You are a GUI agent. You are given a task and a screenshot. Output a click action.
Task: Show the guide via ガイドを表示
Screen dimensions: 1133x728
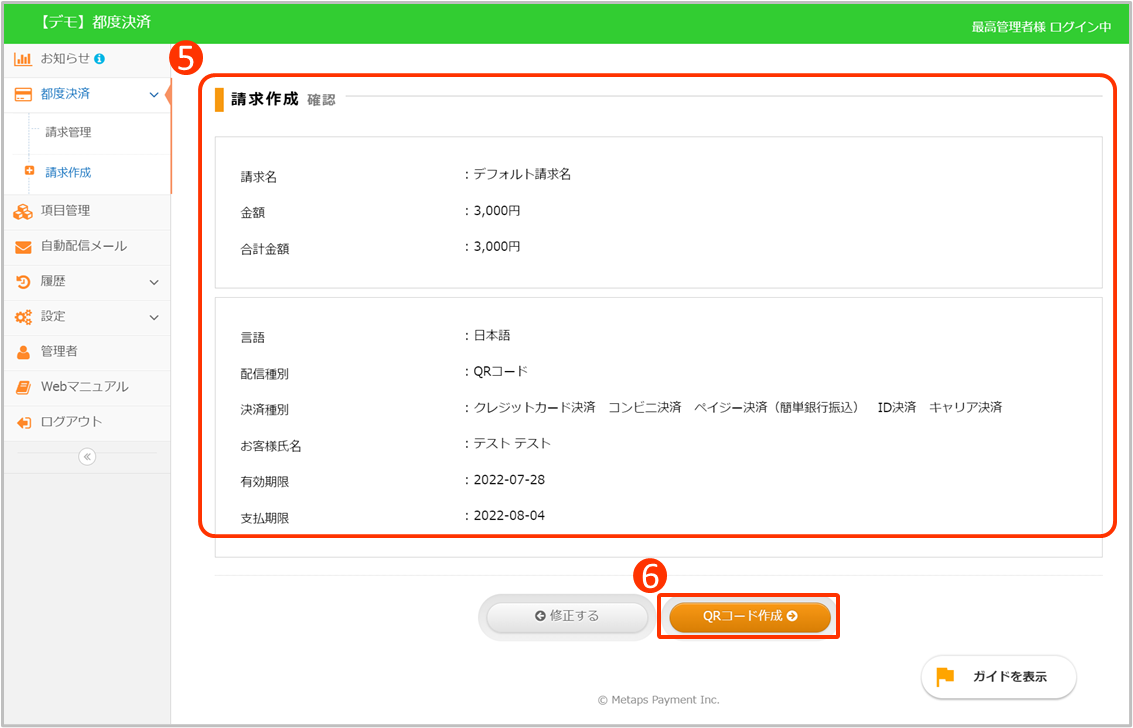pyautogui.click(x=998, y=677)
